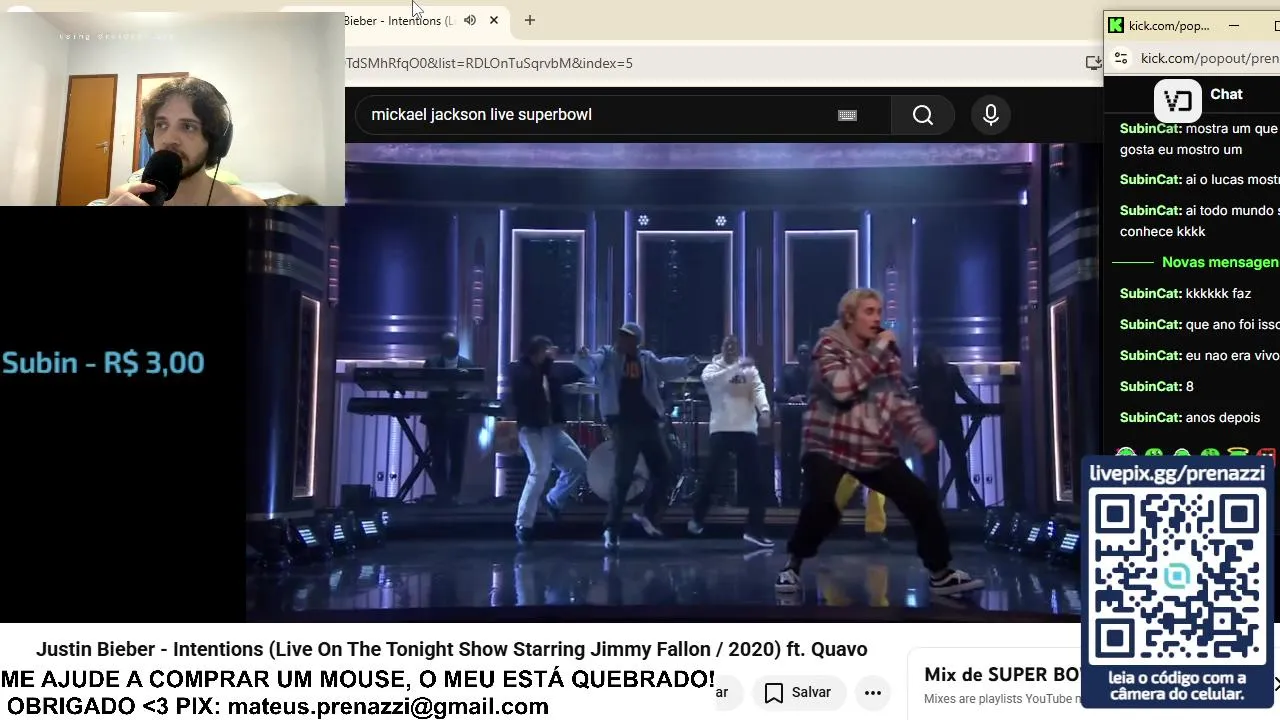Click the 'Subin - R$ 3,00' donation text

pos(103,362)
